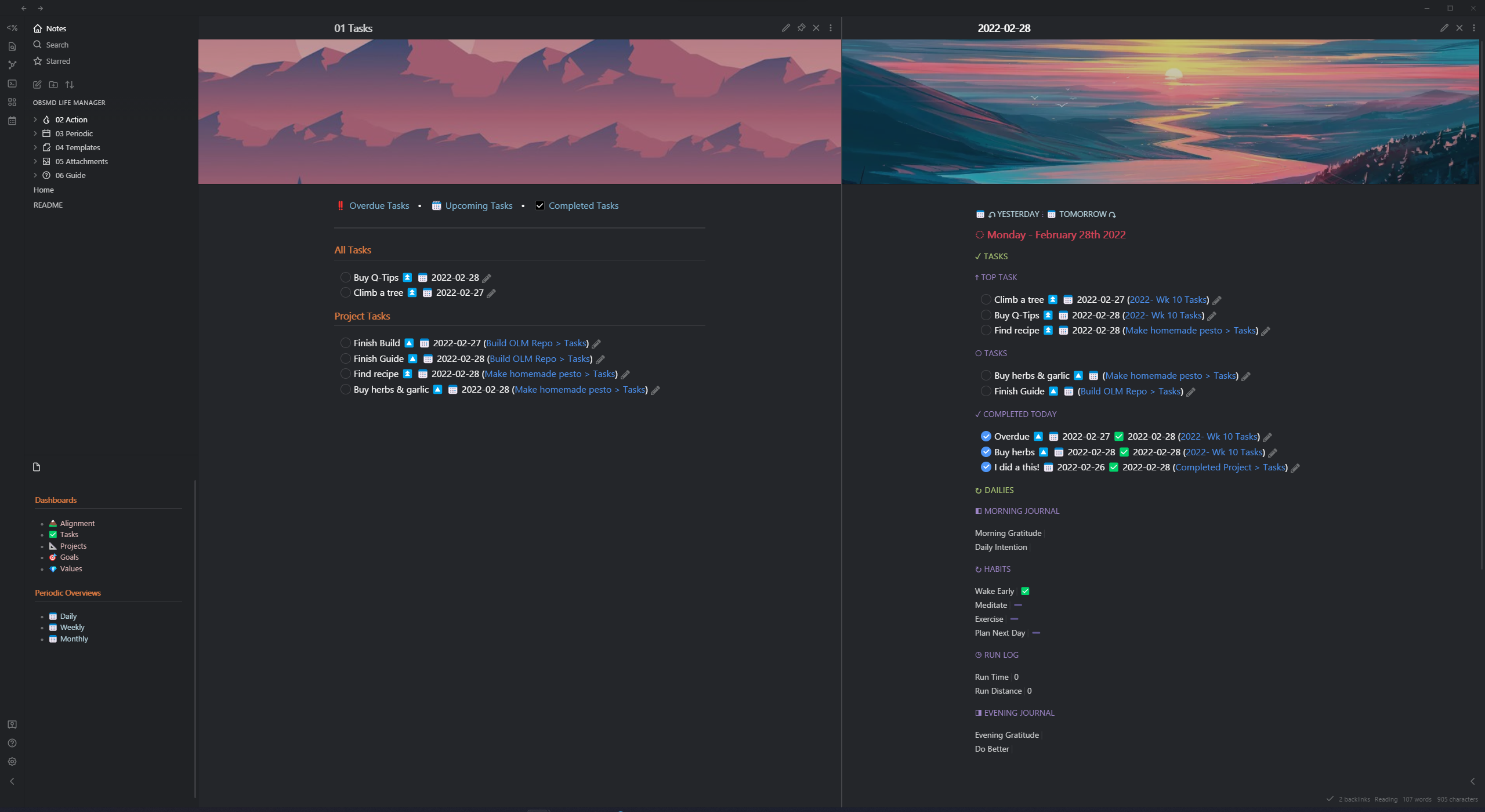Click the new note icon

coord(37,85)
